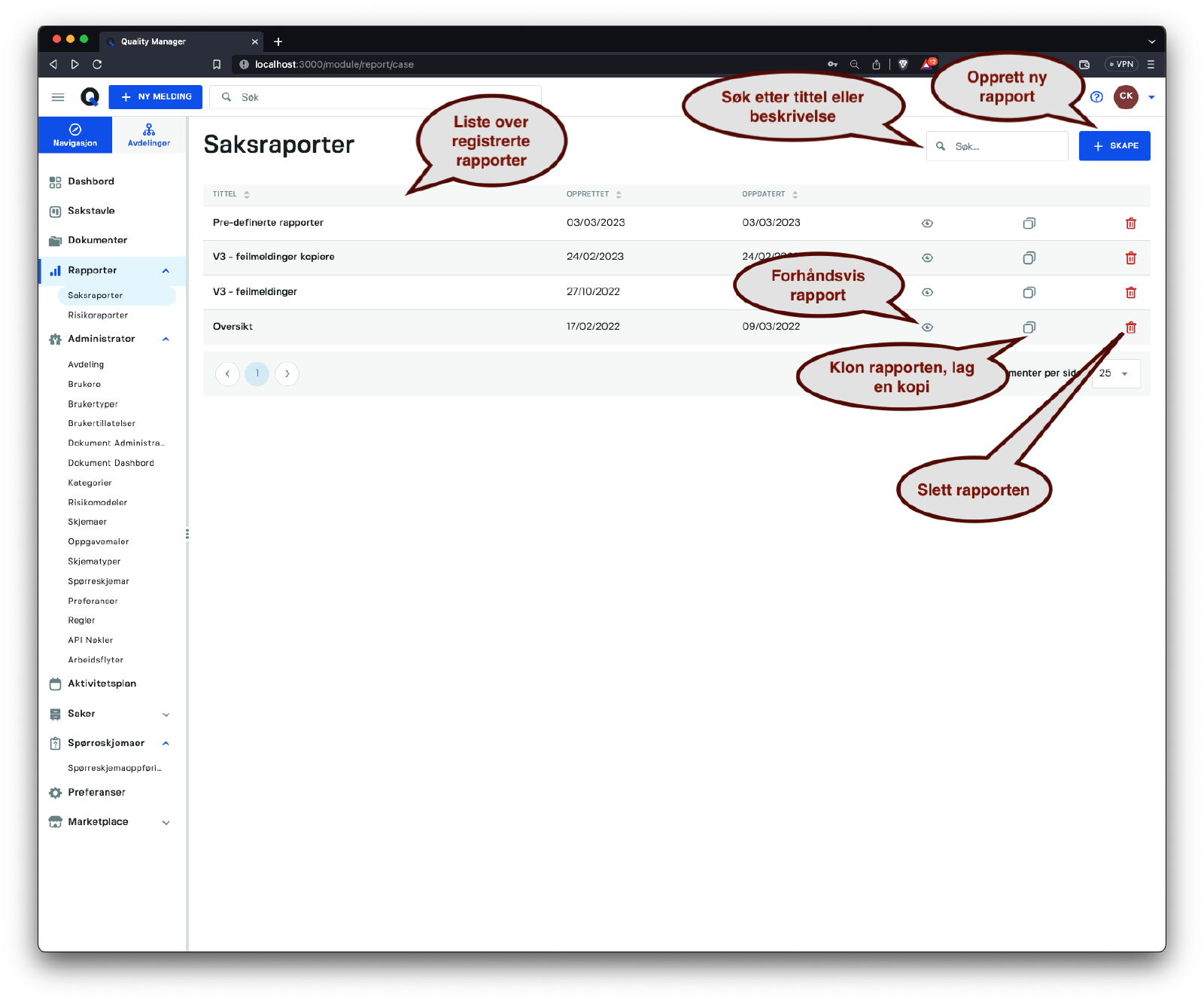Show preview of V3 - feilmeldinger kopiere
The image size is (1204, 1002).
click(x=927, y=258)
